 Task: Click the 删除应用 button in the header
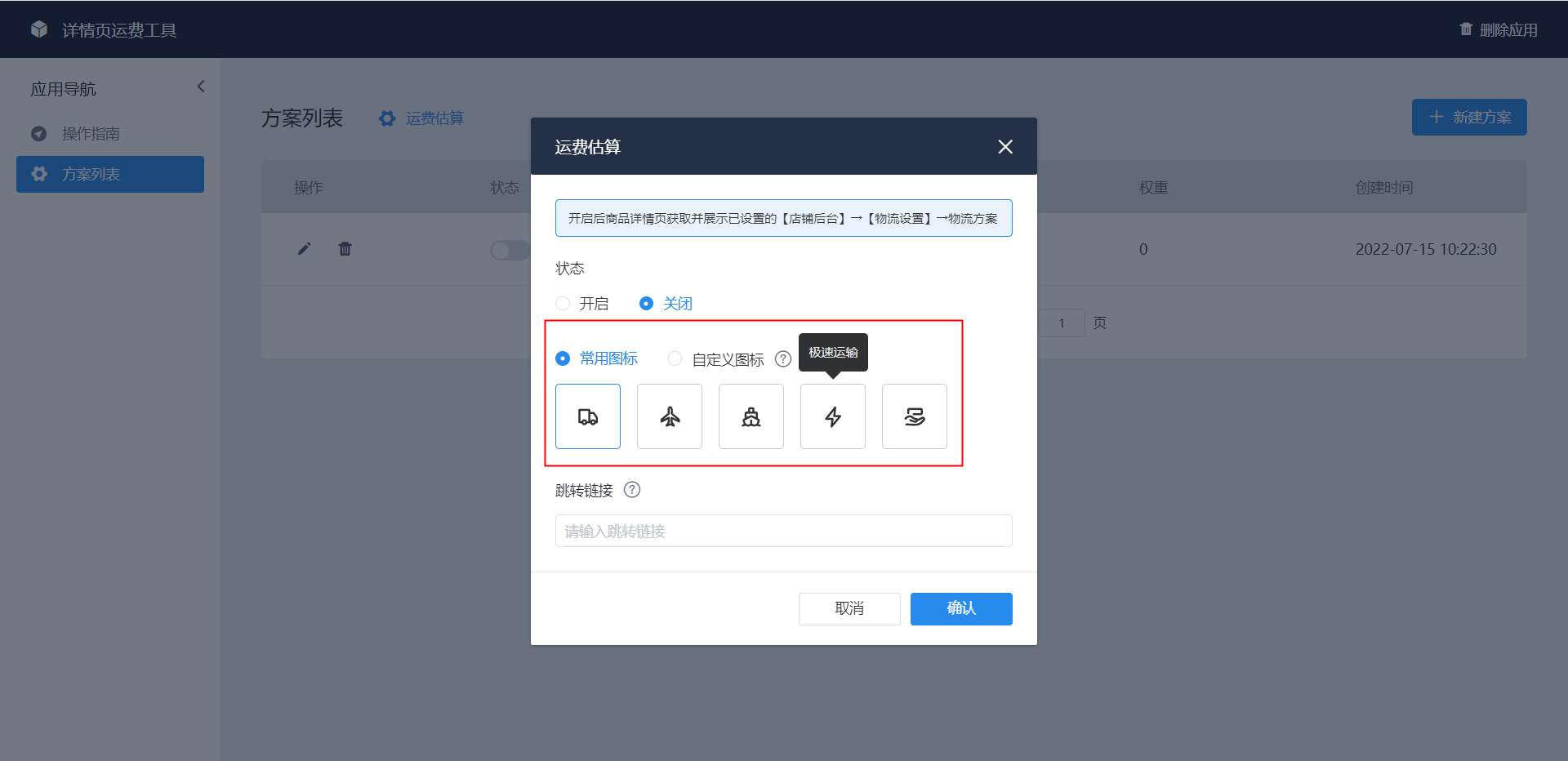pyautogui.click(x=1499, y=29)
